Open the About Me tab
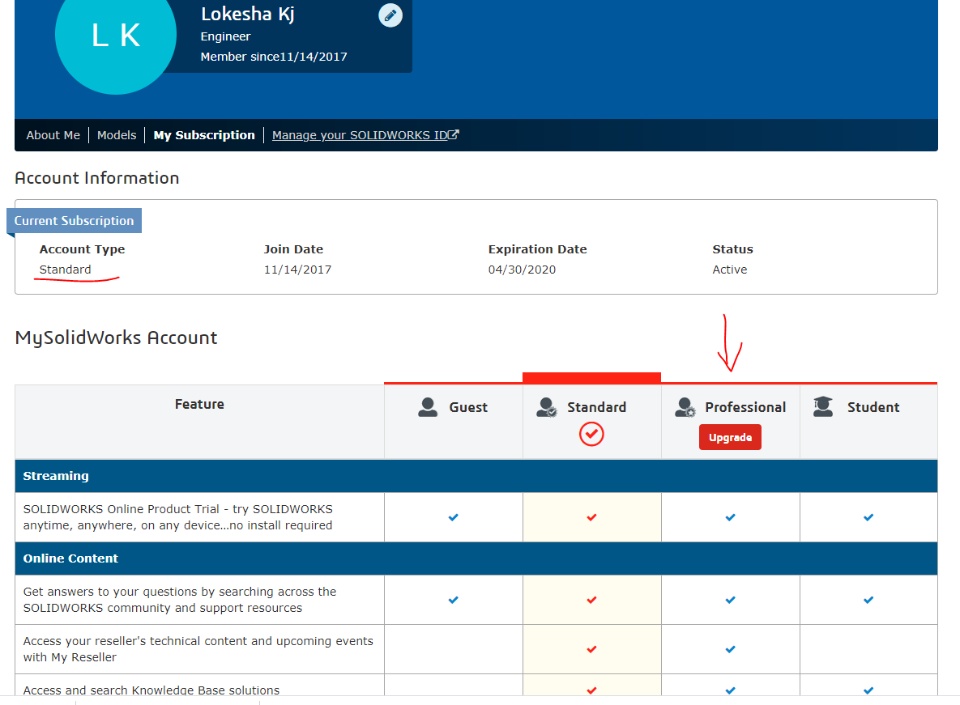Screen dimensions: 960x705 point(53,135)
